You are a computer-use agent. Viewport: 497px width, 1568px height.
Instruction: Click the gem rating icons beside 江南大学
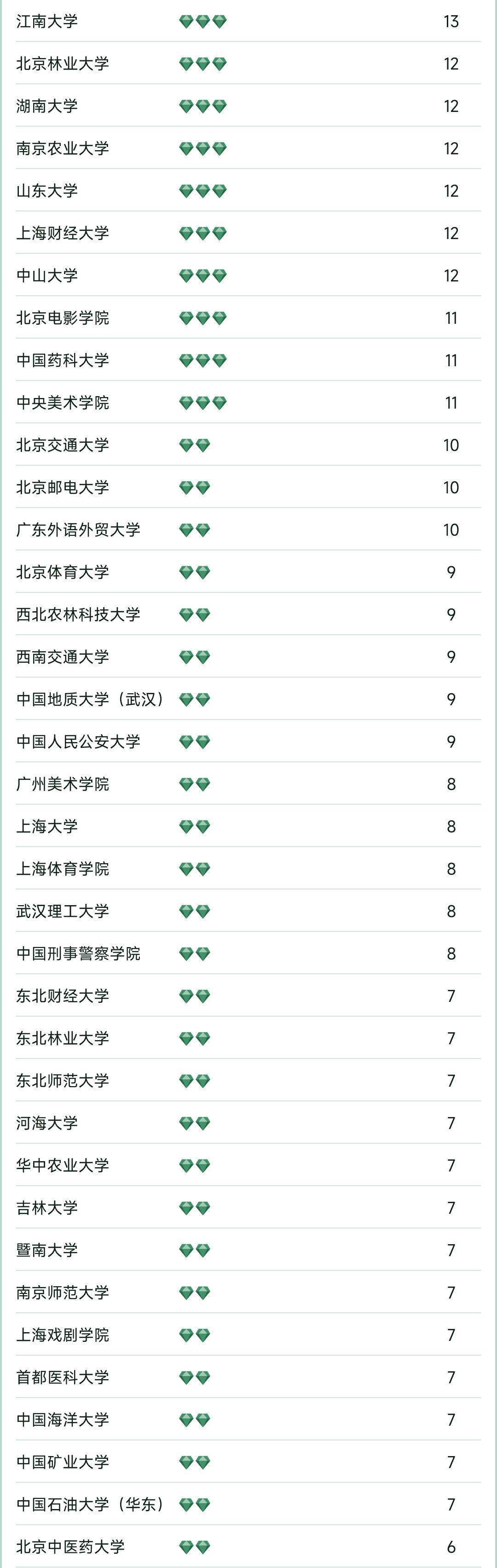tap(202, 22)
